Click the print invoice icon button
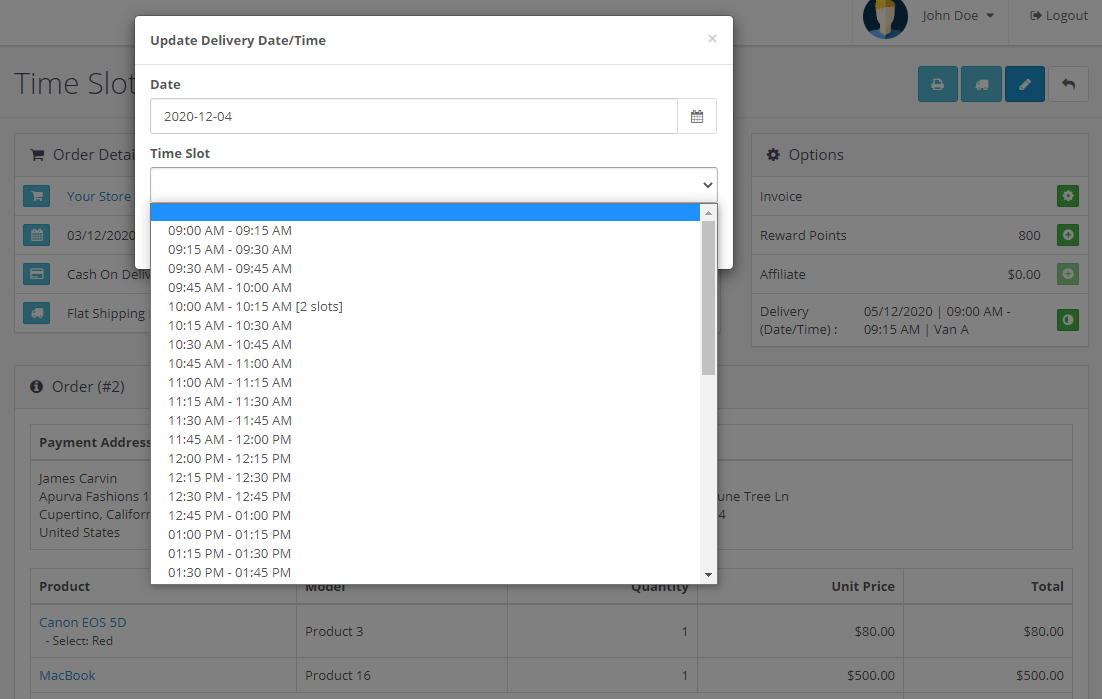The image size is (1102, 699). (x=938, y=84)
